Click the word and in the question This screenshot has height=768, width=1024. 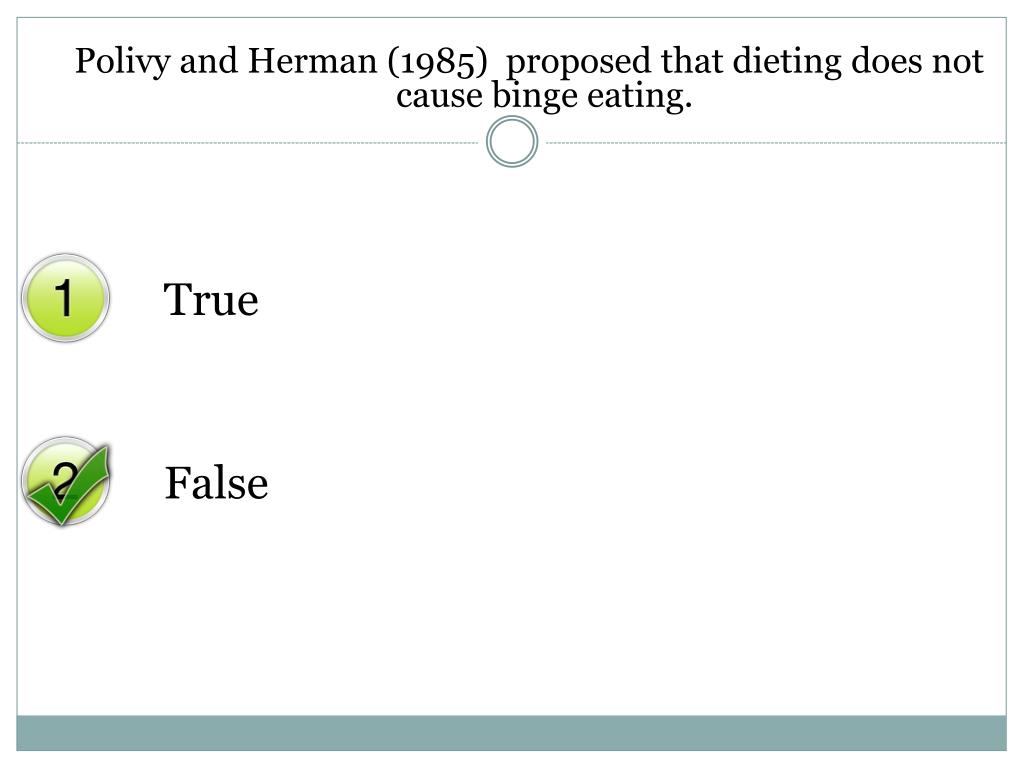pos(209,61)
